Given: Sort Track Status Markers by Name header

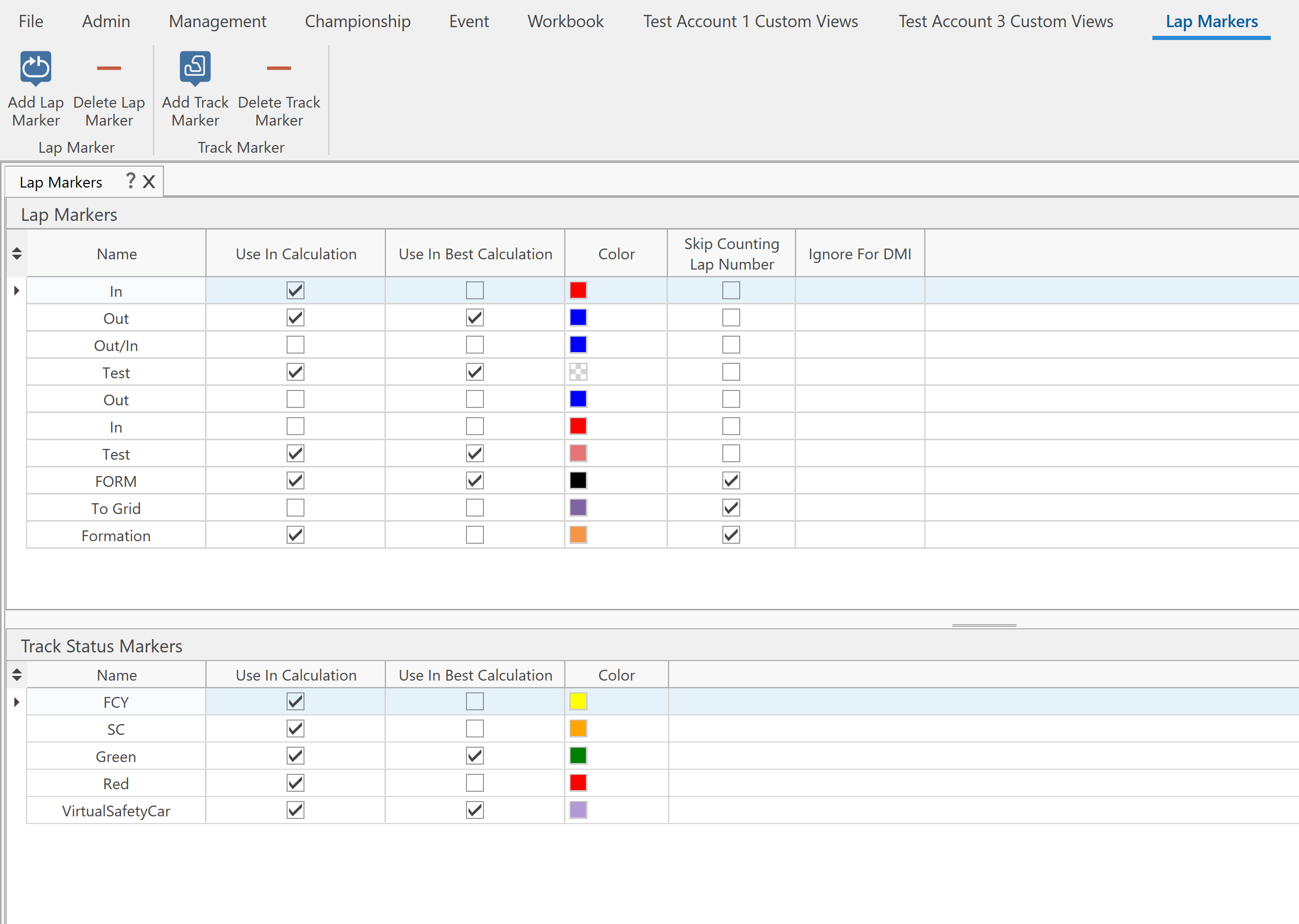Looking at the screenshot, I should (116, 675).
